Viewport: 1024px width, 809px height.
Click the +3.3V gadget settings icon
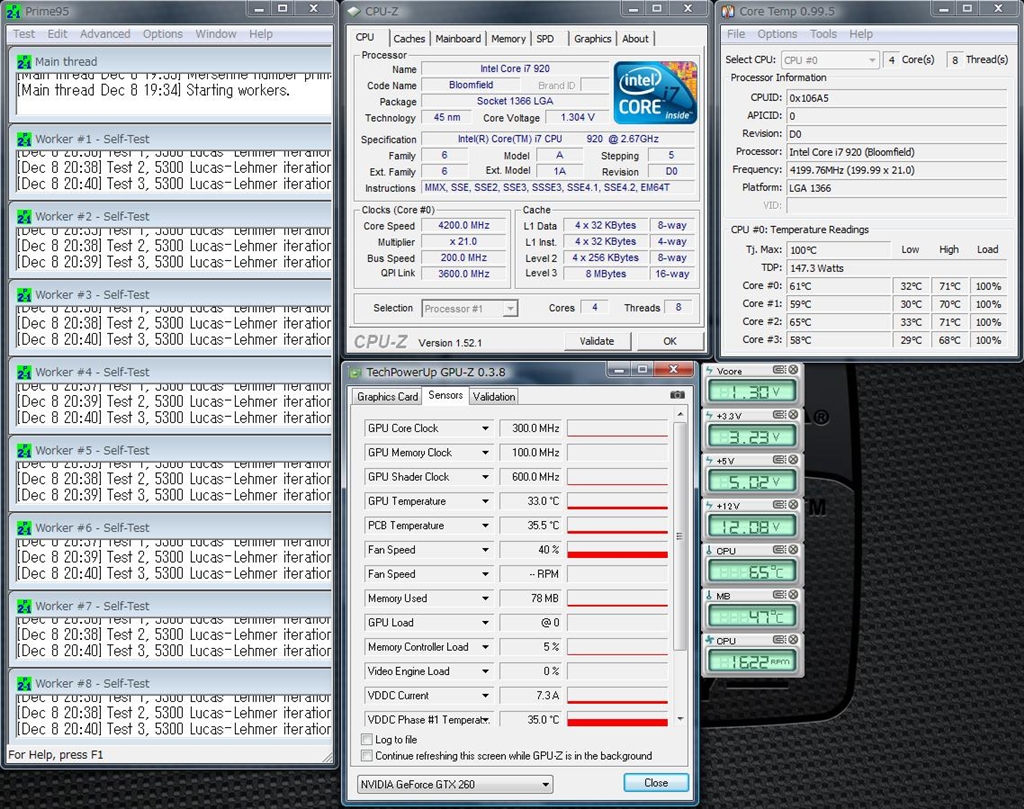779,416
